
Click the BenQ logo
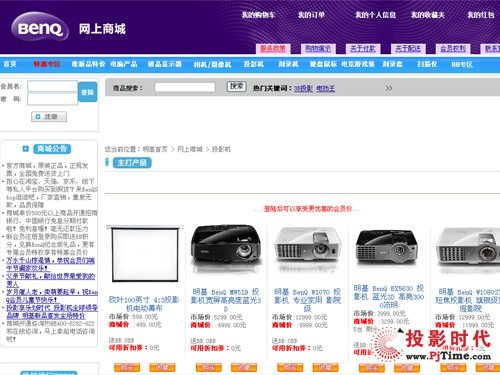coord(40,28)
